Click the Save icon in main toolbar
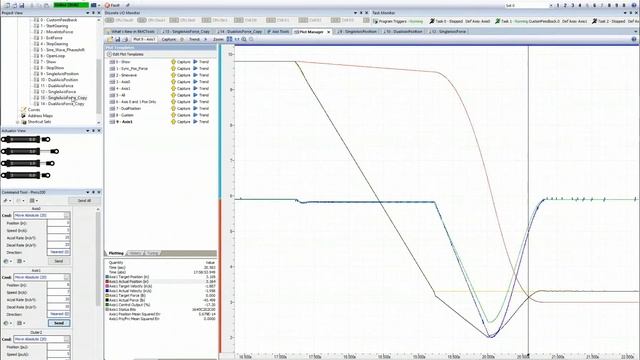 [22, 5]
